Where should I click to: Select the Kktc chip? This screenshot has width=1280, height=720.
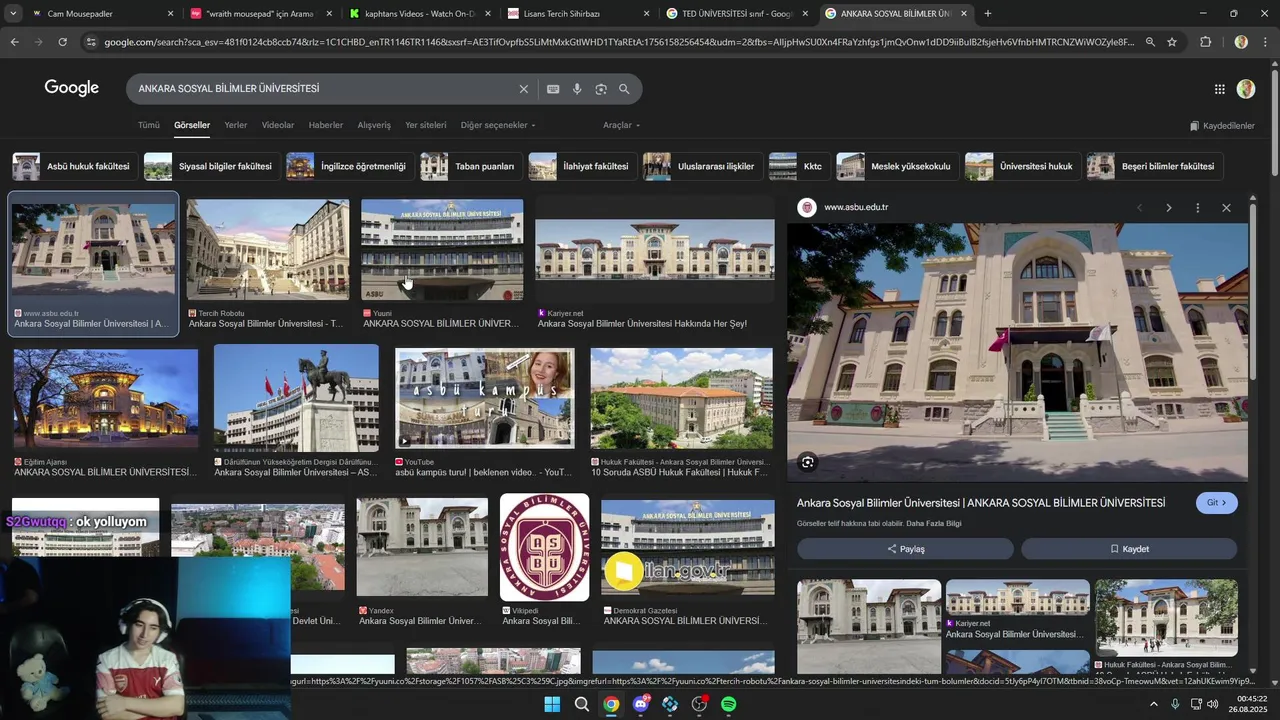click(x=797, y=166)
